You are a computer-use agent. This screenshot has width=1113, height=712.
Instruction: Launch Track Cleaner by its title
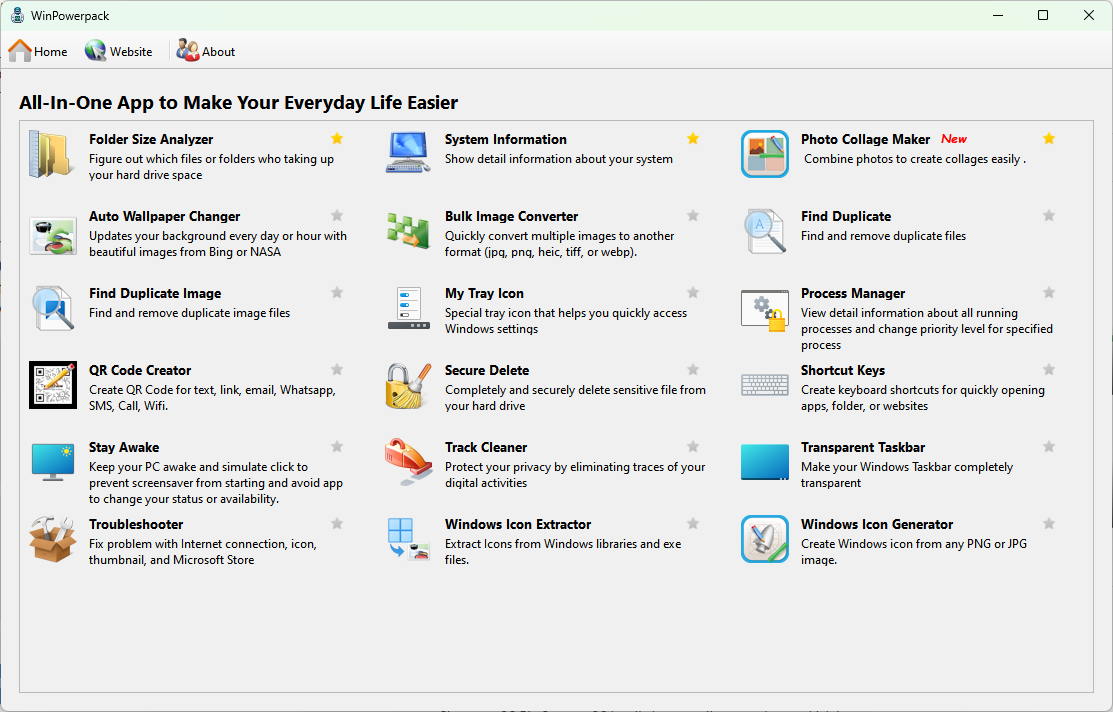(x=486, y=447)
